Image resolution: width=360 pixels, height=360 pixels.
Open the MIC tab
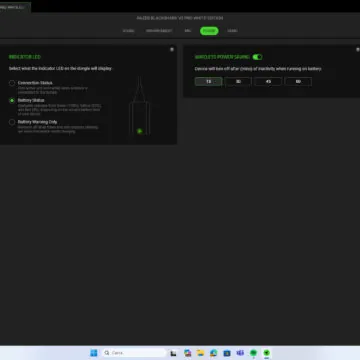pos(188,31)
